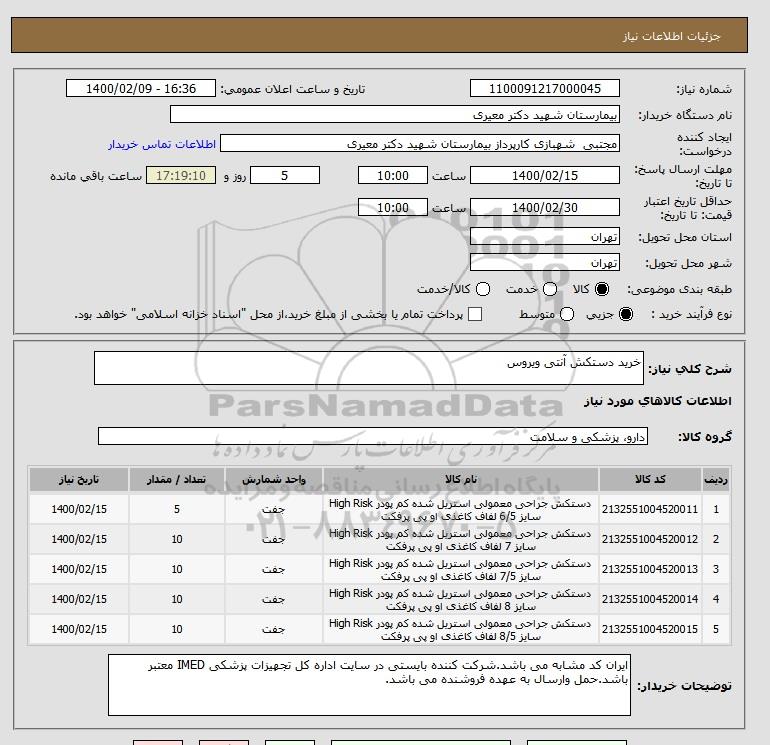Click the نوع فرآیند خرید label
This screenshot has width=770, height=745.
coord(689,314)
